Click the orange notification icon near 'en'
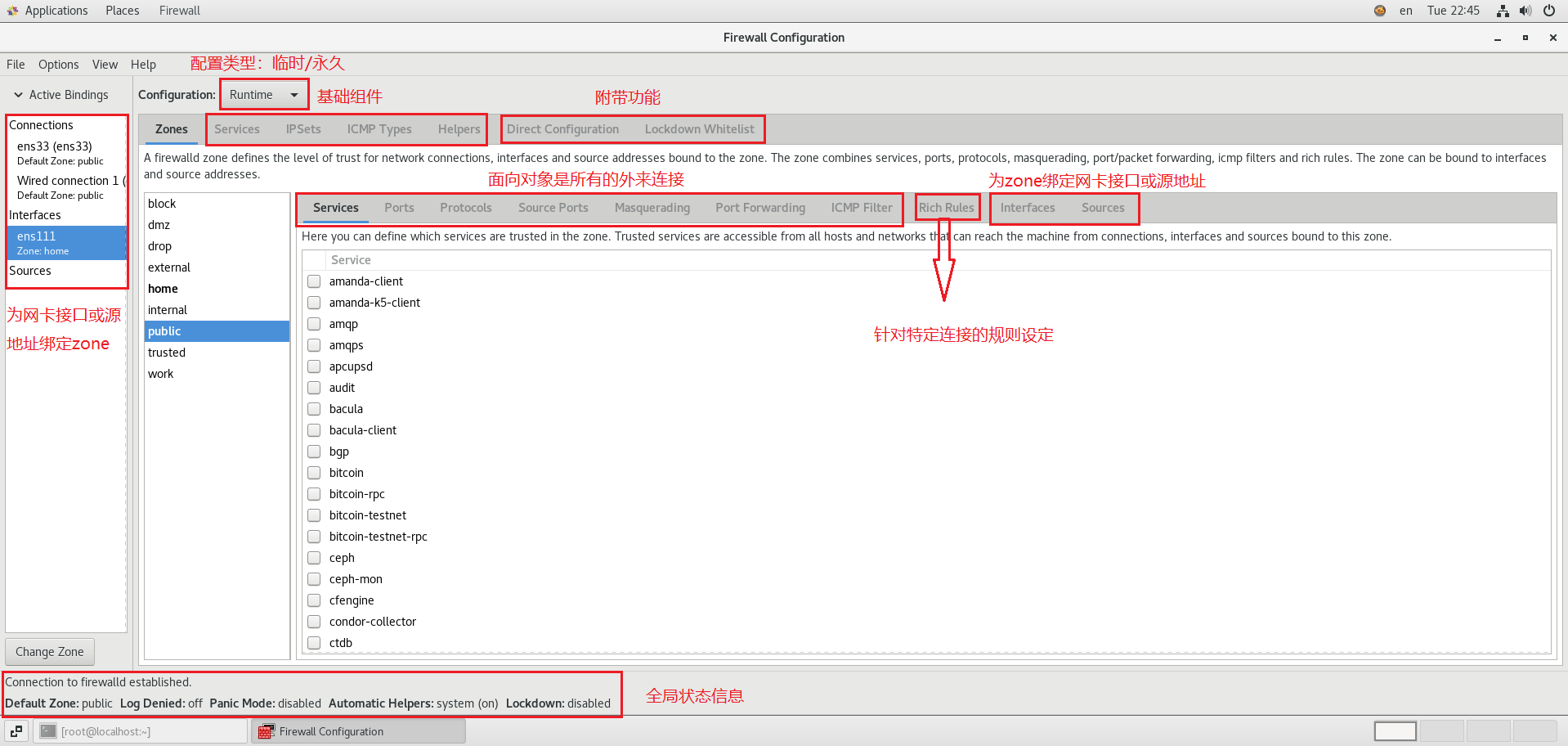Viewport: 1568px width, 746px height. [1380, 11]
